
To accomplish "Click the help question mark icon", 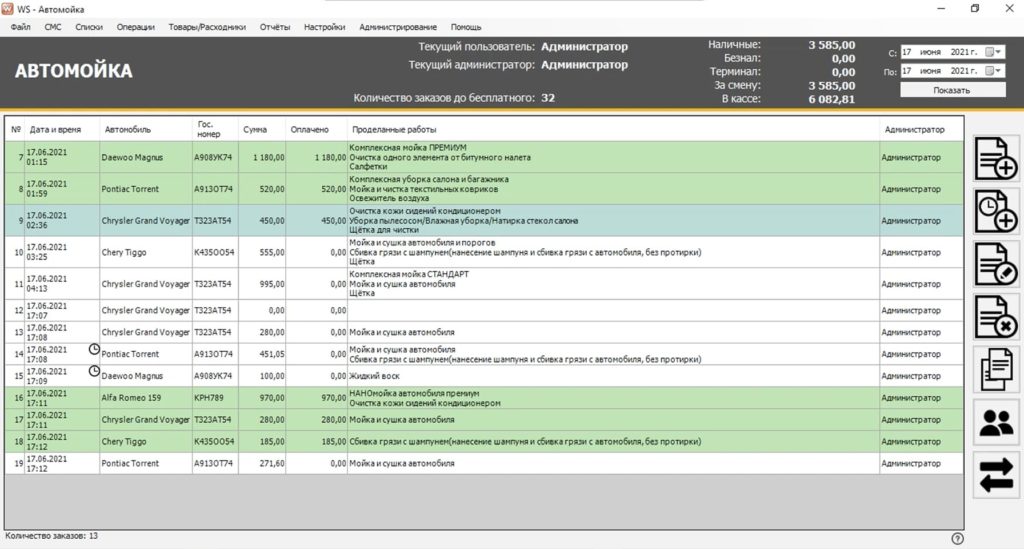I will (957, 539).
